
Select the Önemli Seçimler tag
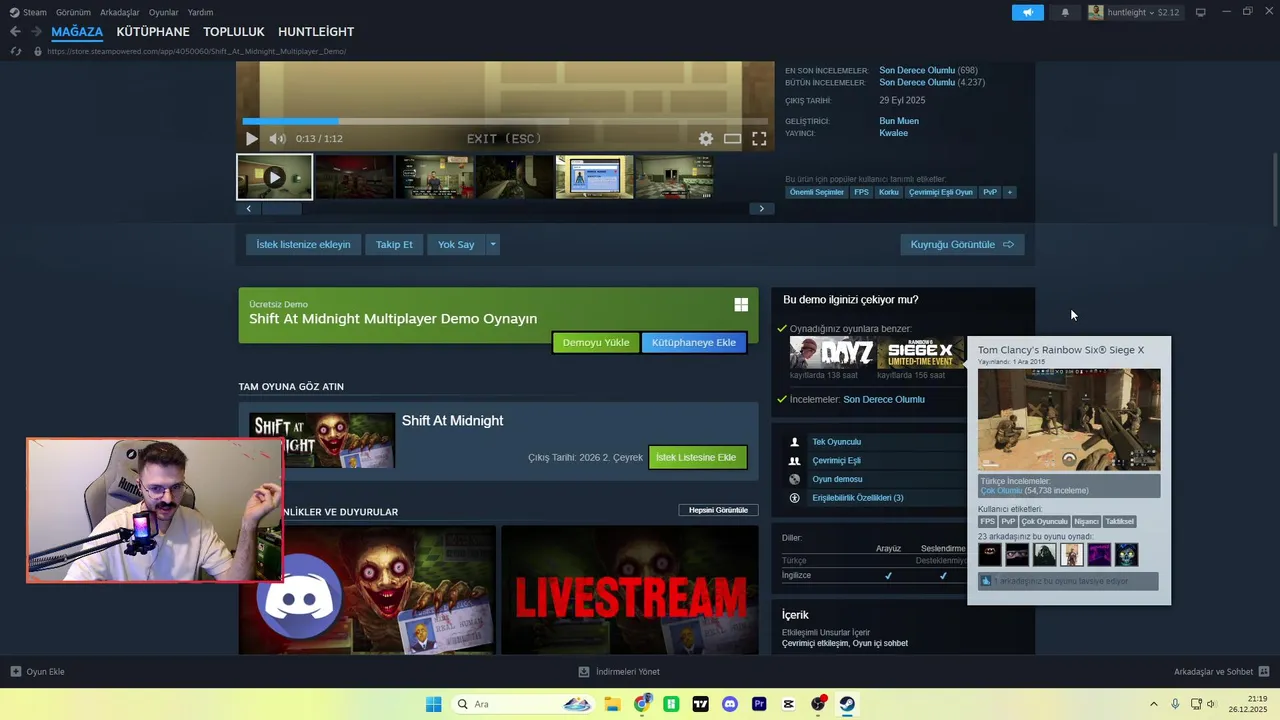817,192
